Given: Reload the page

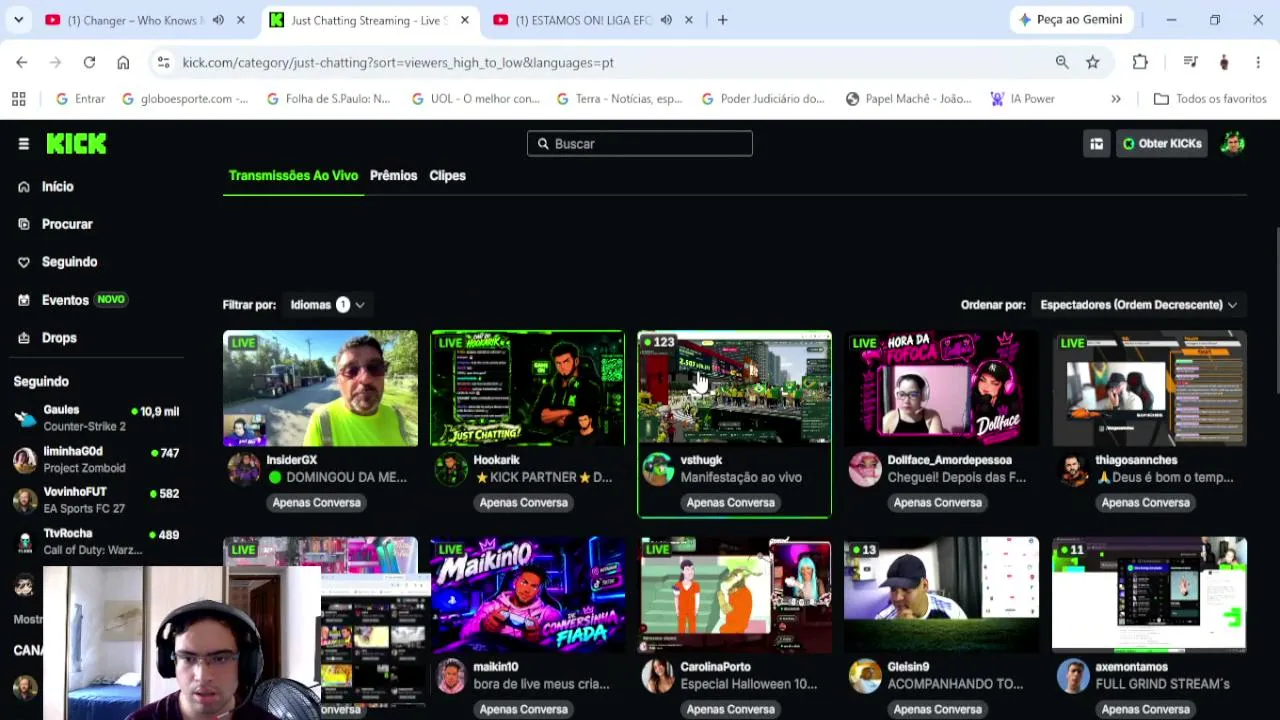Looking at the screenshot, I should click(89, 62).
